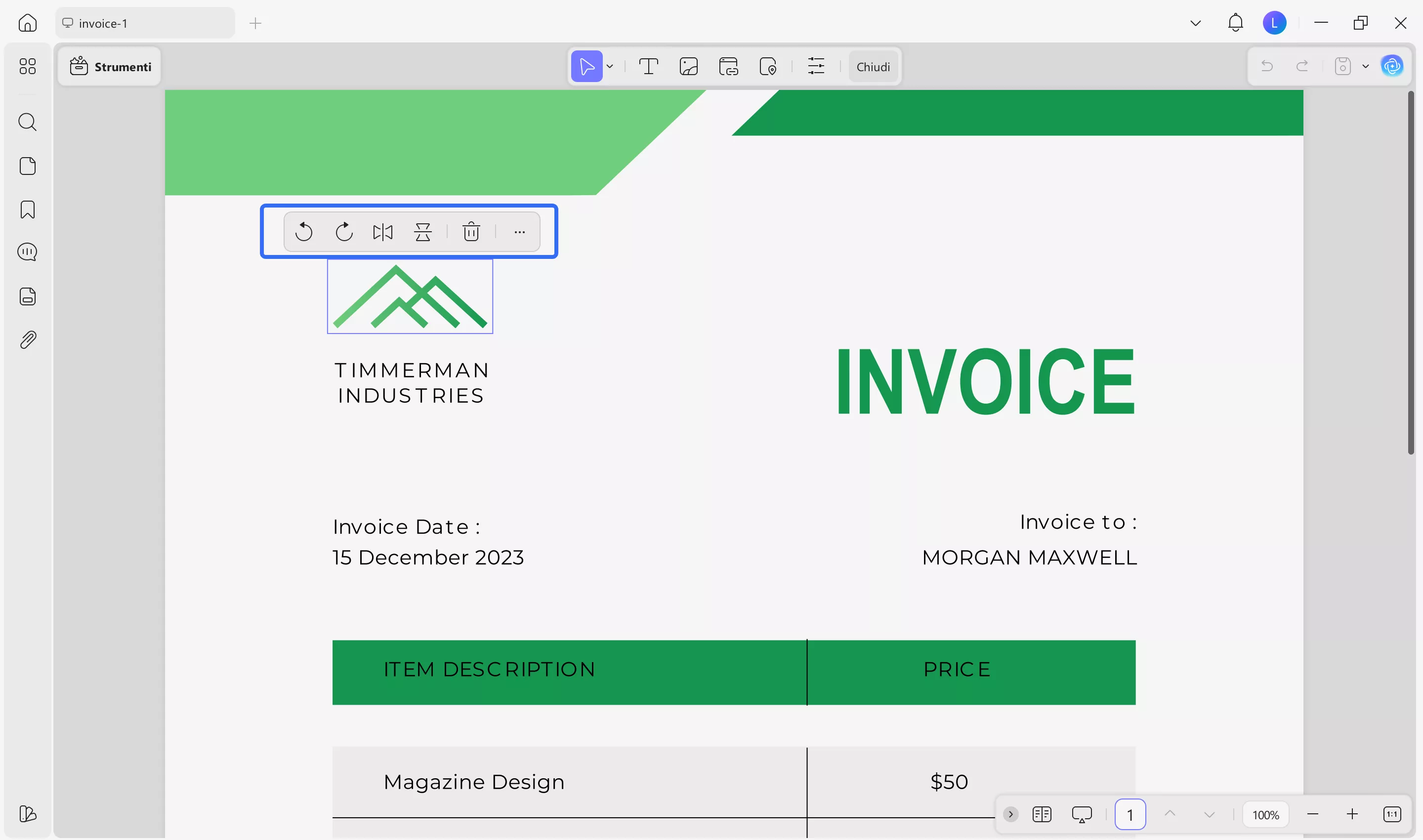
Task: Open the Attachments paperclip panel
Action: point(27,339)
